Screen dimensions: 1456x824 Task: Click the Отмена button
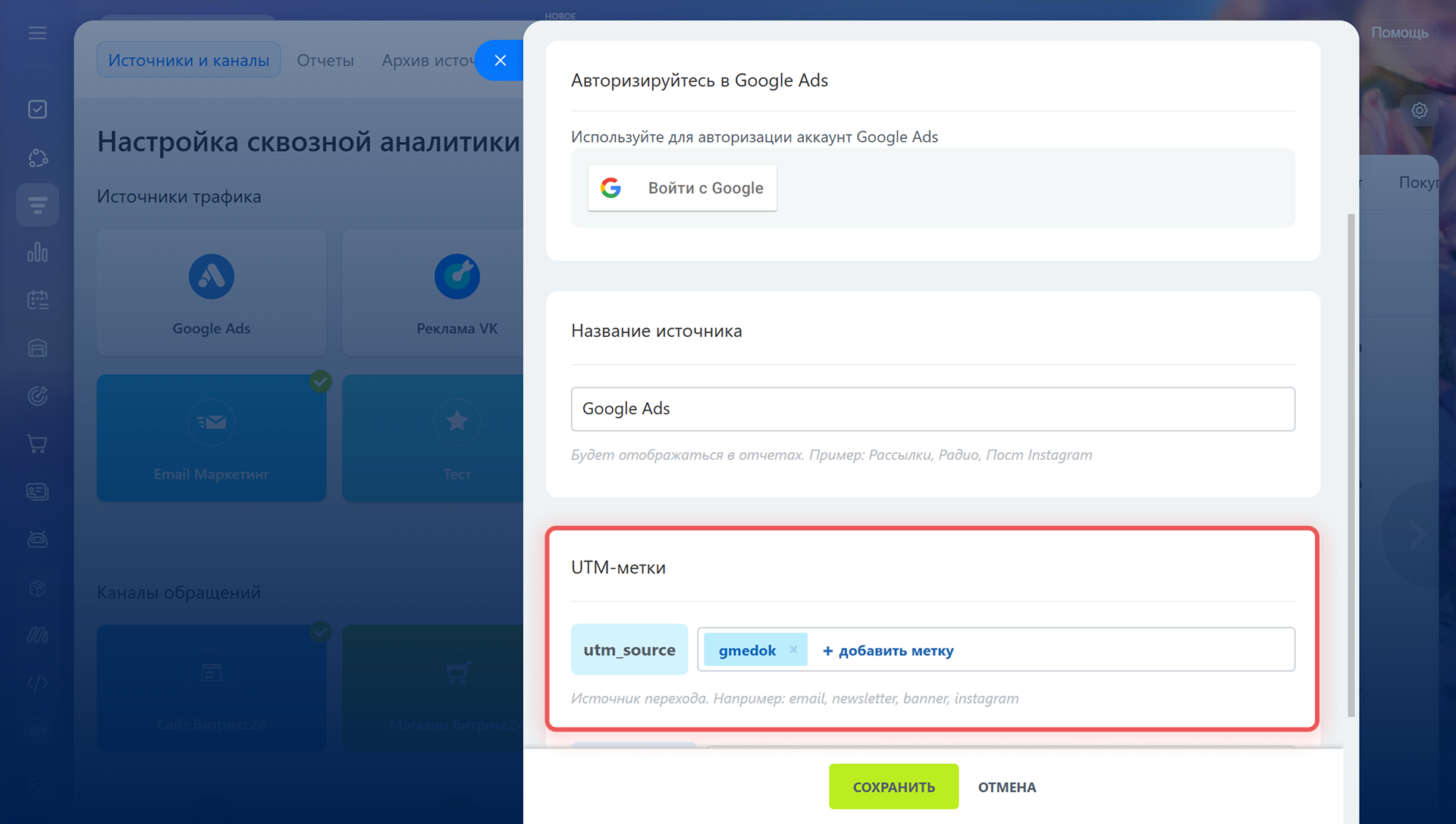point(1007,787)
